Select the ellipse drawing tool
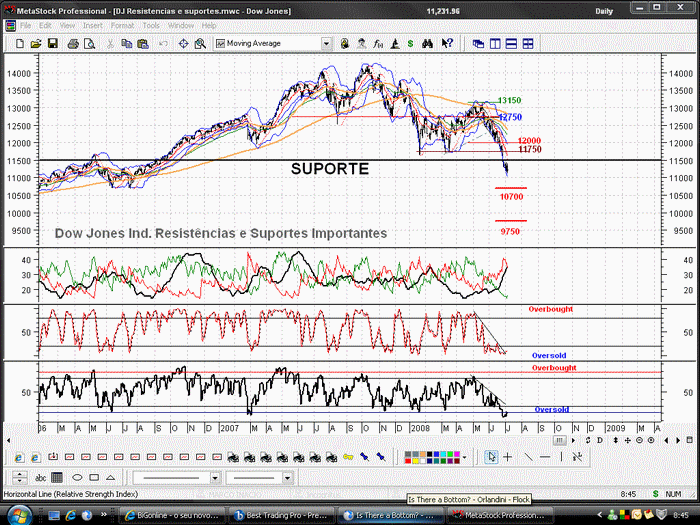Screen dimensions: 700x525 pos(77,478)
